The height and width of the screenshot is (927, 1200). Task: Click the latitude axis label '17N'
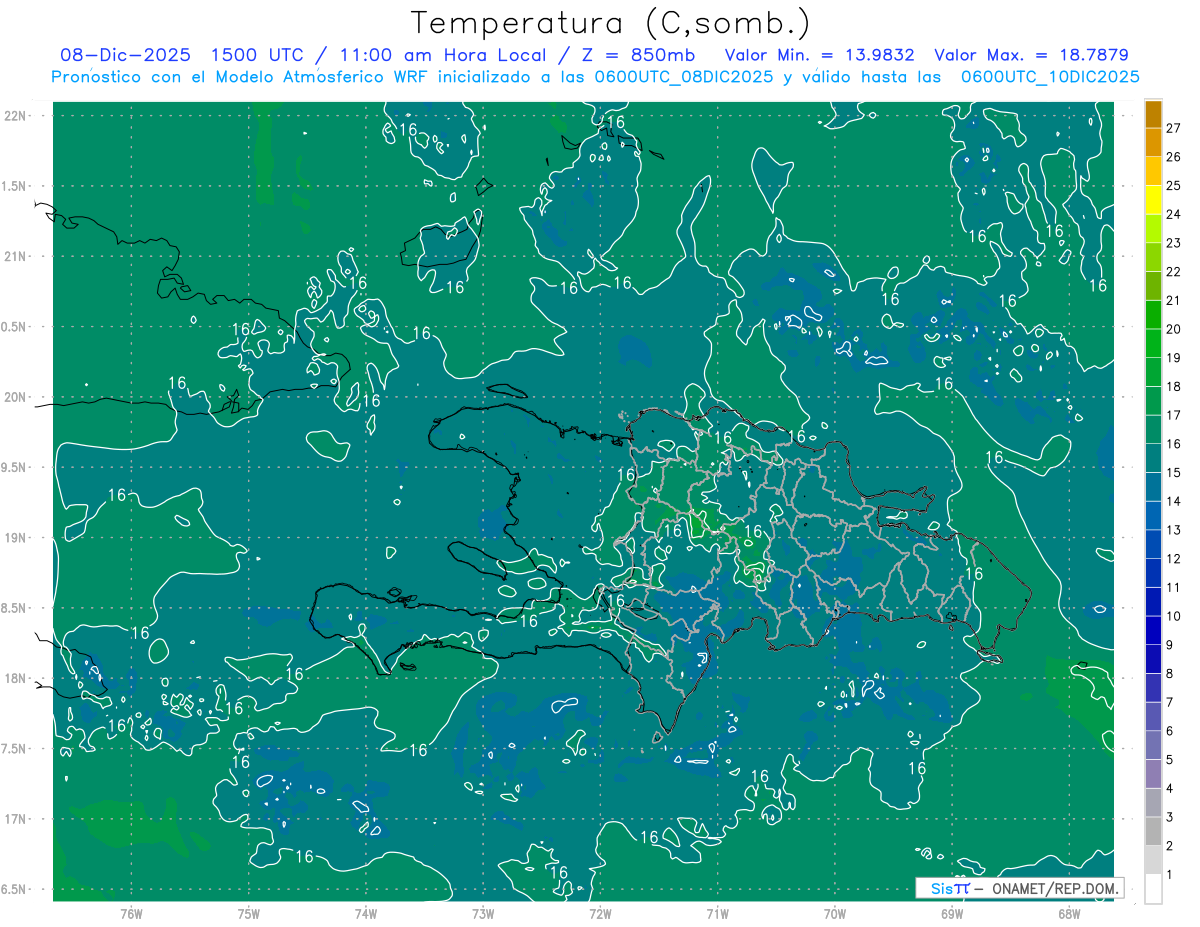click(15, 819)
